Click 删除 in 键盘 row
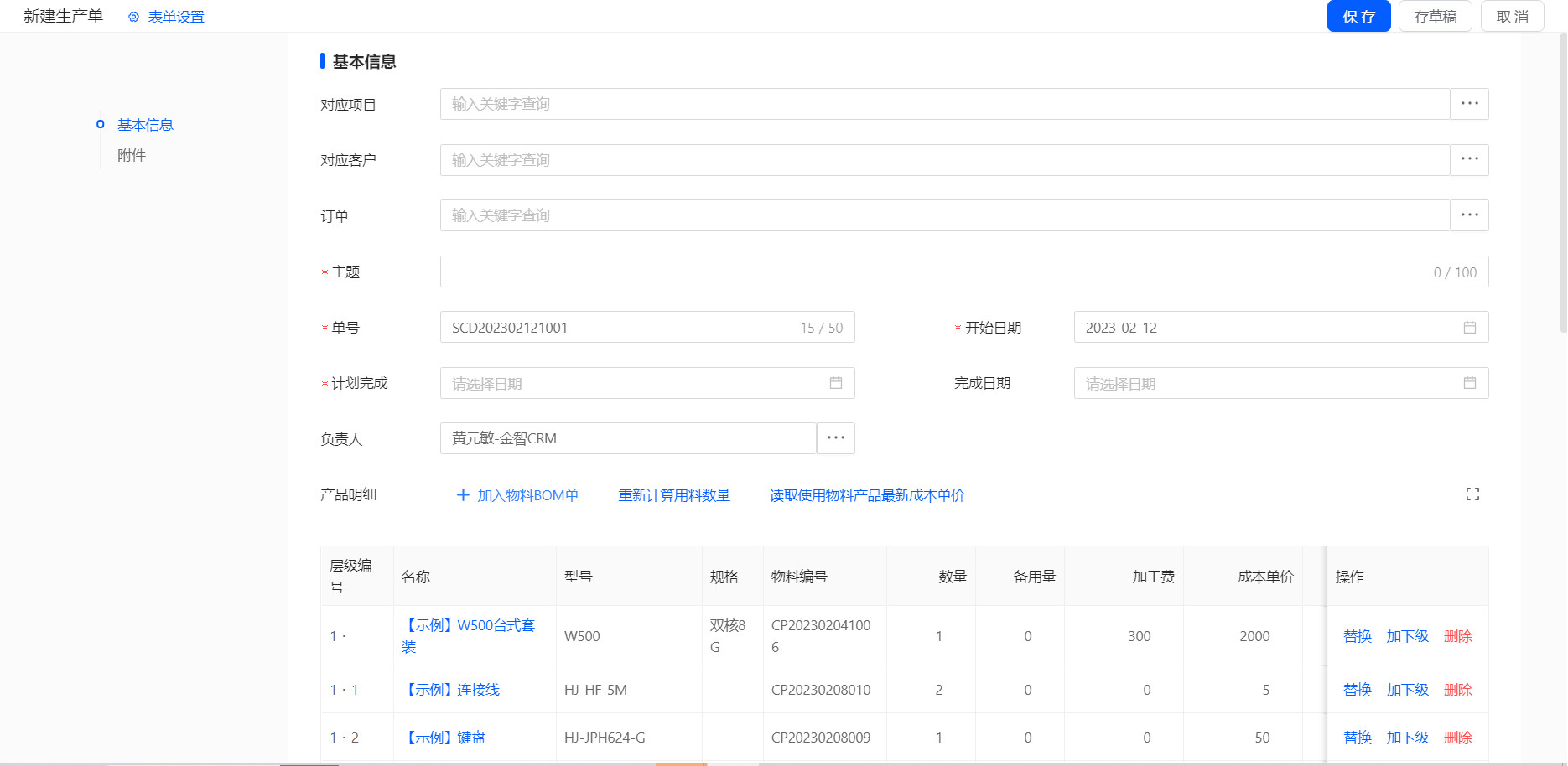The width and height of the screenshot is (1568, 766). tap(1458, 738)
